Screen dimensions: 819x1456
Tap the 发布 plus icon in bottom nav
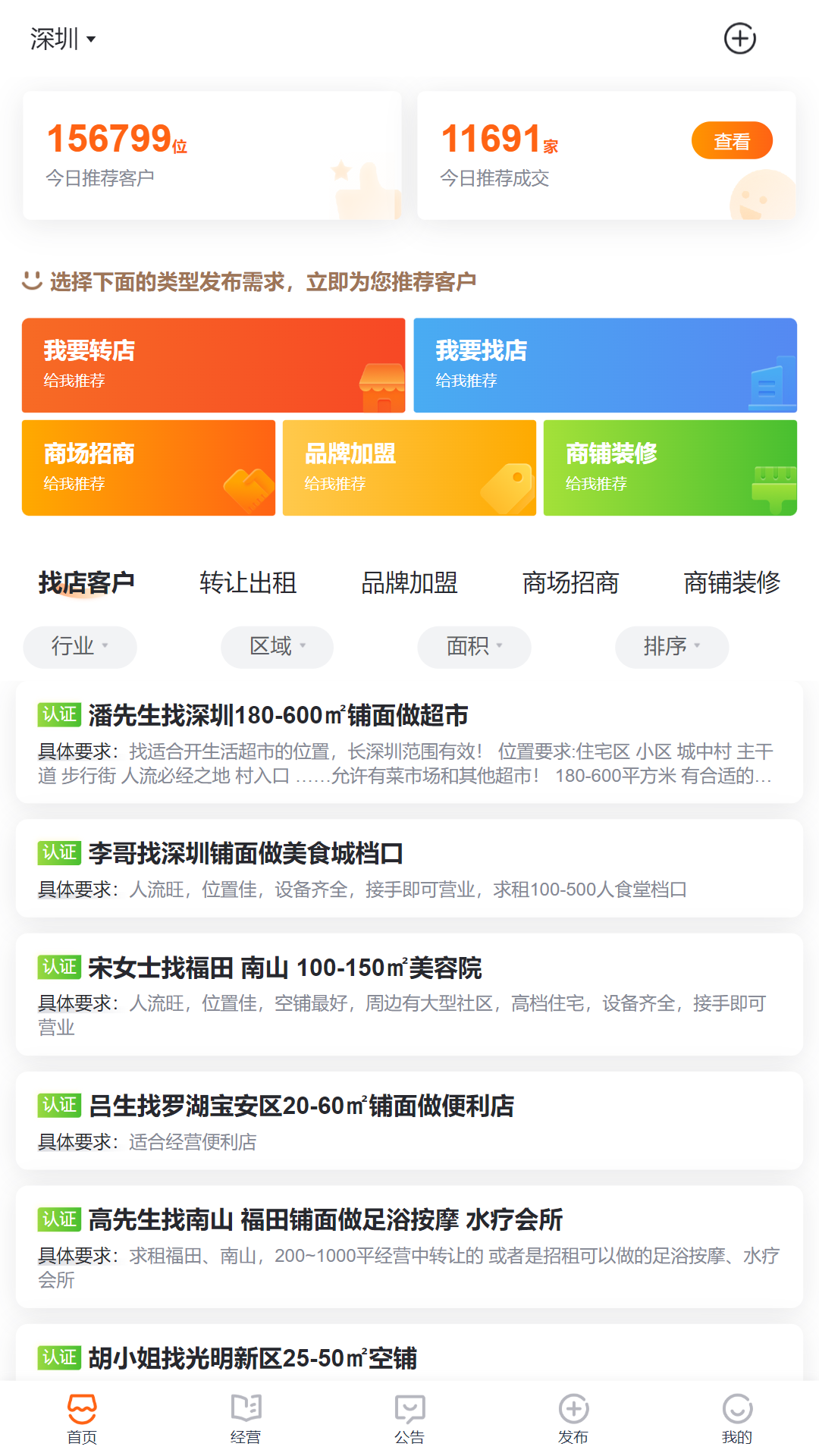[x=573, y=1418]
